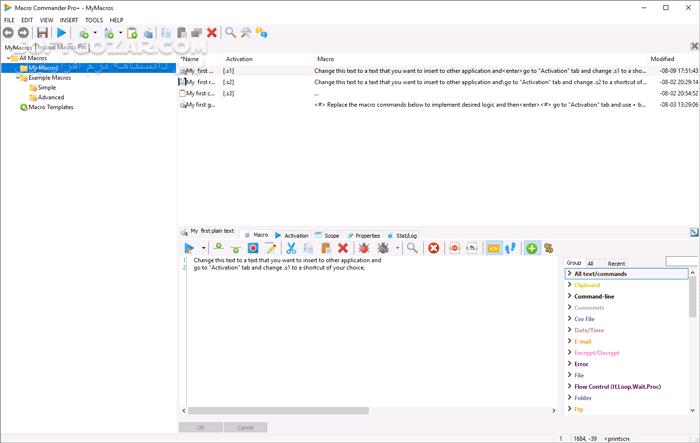Screen dimensions: 700x443
Task: Open dropdown beside the first green-plus add icon
Action: (x=95, y=33)
